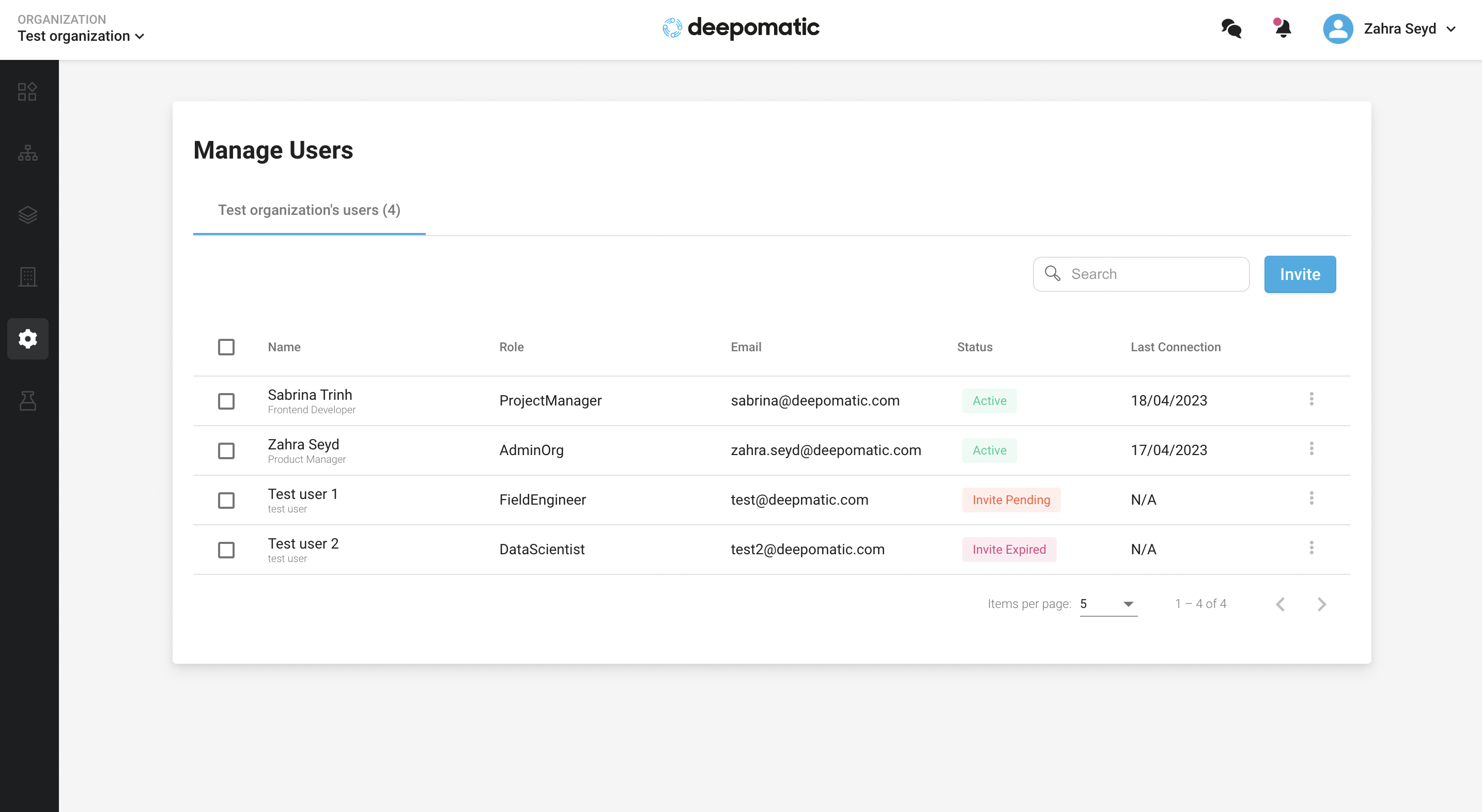The width and height of the screenshot is (1482, 812).
Task: Select Test organization's users tab
Action: [309, 210]
